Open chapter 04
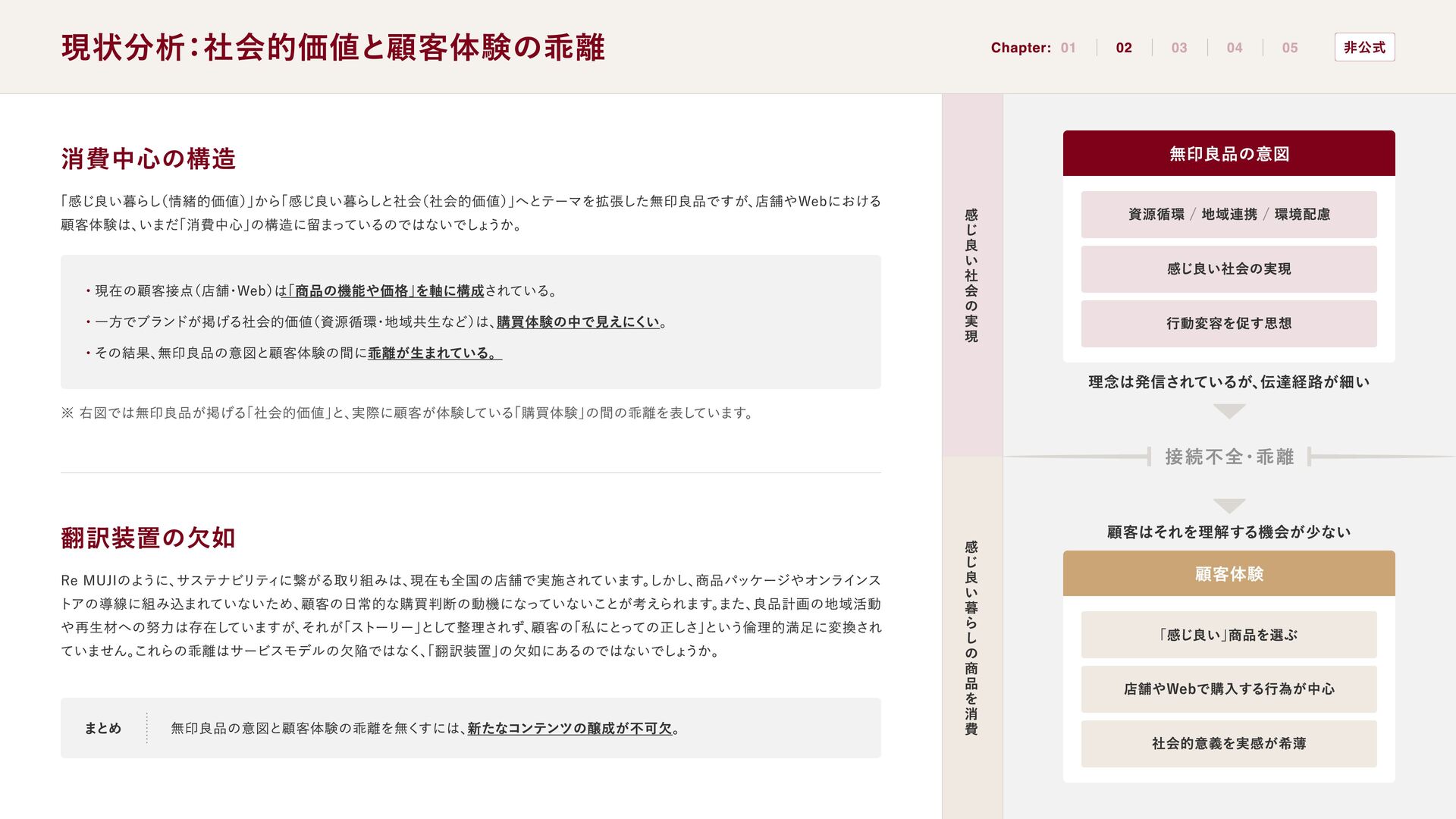Viewport: 1456px width, 819px height. pyautogui.click(x=1234, y=48)
